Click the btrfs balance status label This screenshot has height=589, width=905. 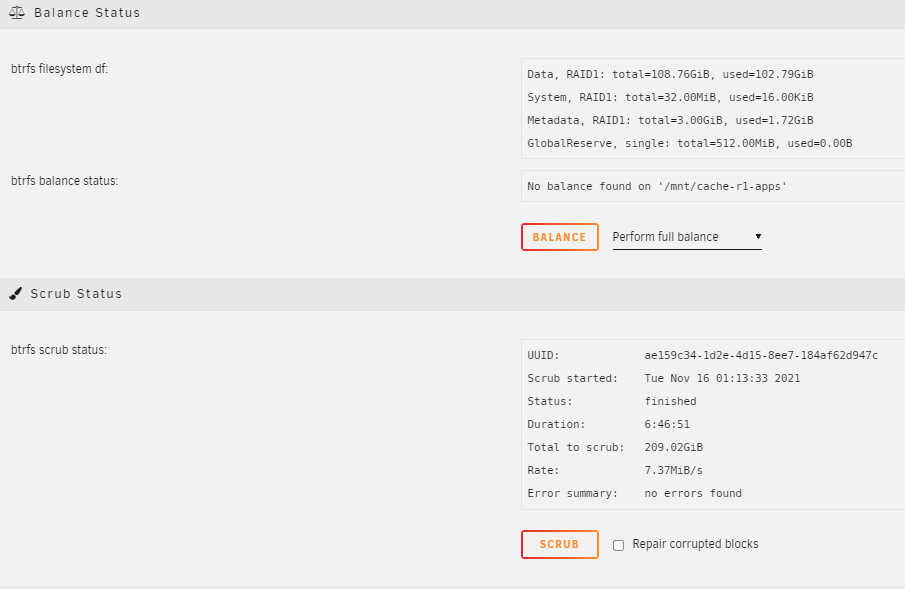click(65, 181)
